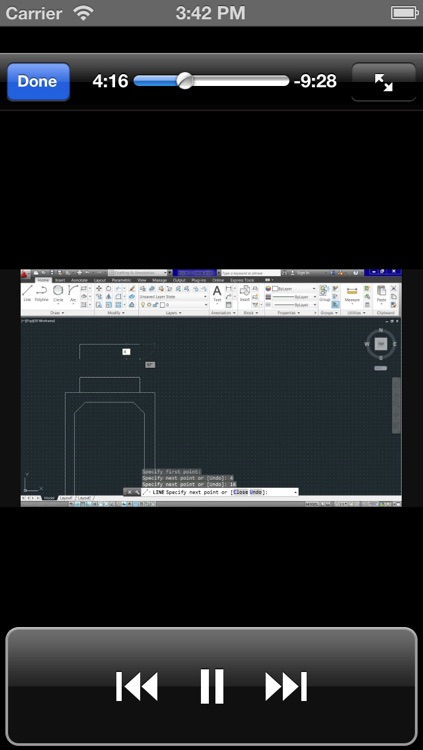Expand the Layers panel in the video
This screenshot has height=750, width=423.
pyautogui.click(x=173, y=313)
